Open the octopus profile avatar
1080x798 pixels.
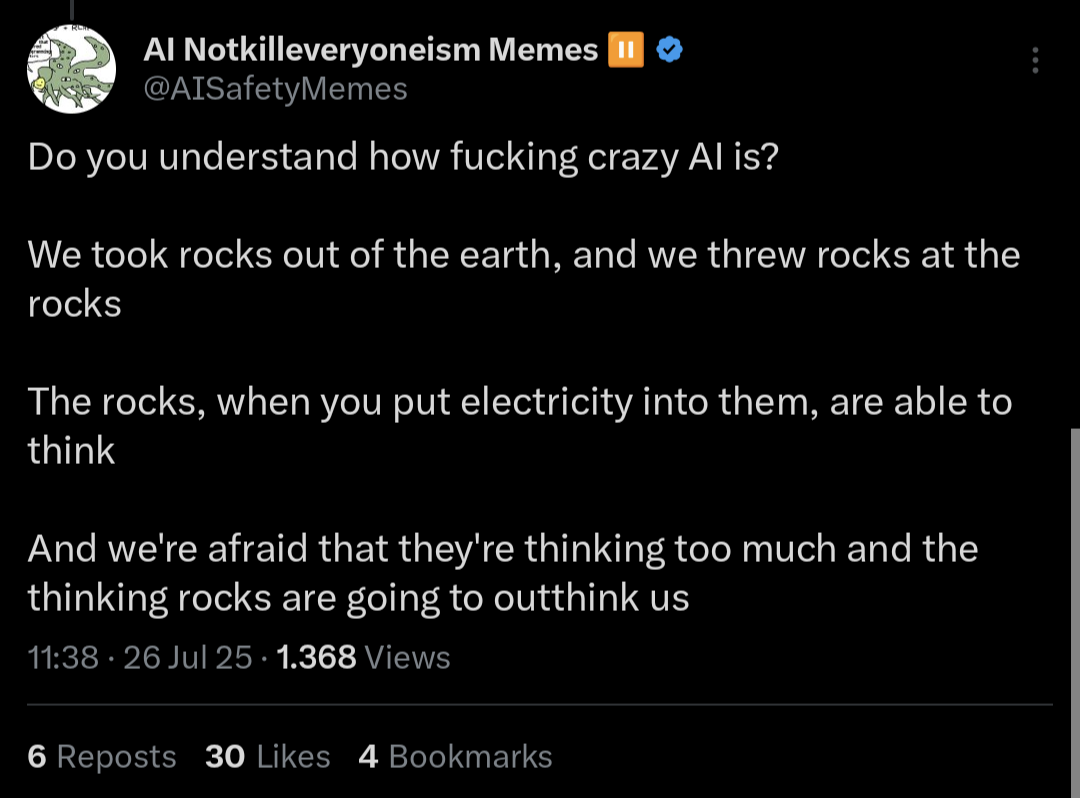pos(71,68)
